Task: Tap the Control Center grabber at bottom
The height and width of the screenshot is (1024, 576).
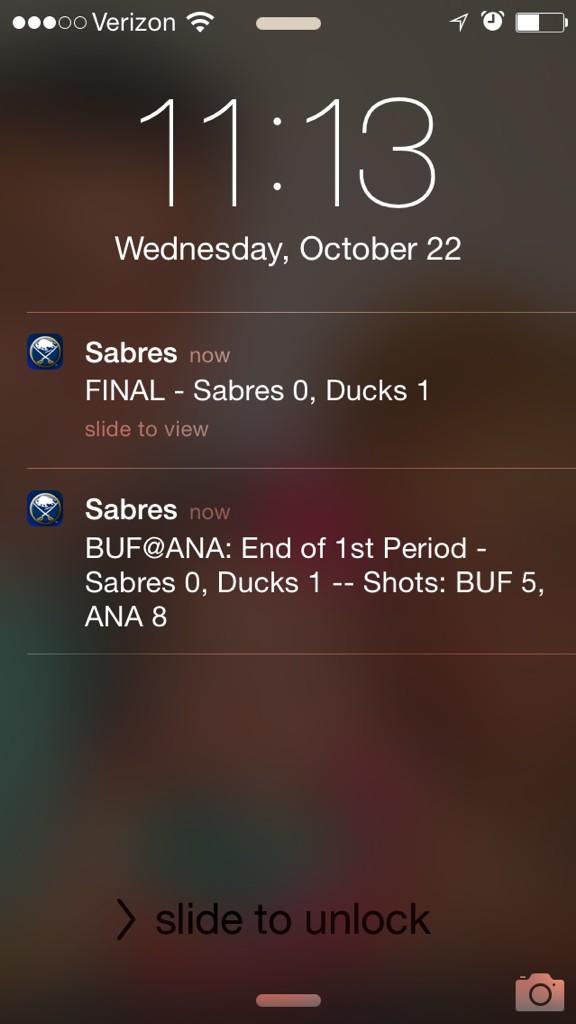Action: point(288,1000)
